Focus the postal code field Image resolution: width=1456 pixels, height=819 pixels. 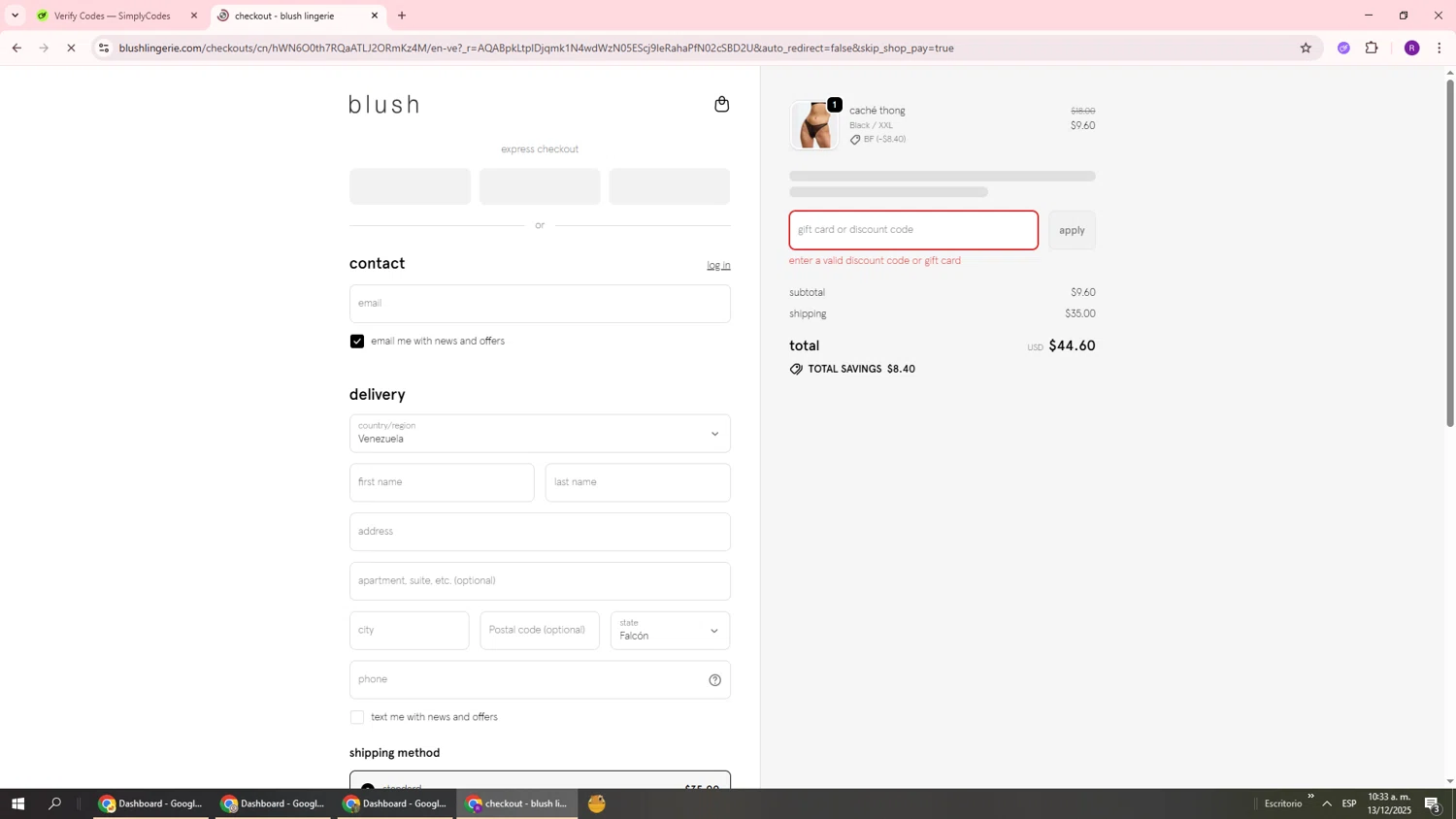tap(540, 631)
